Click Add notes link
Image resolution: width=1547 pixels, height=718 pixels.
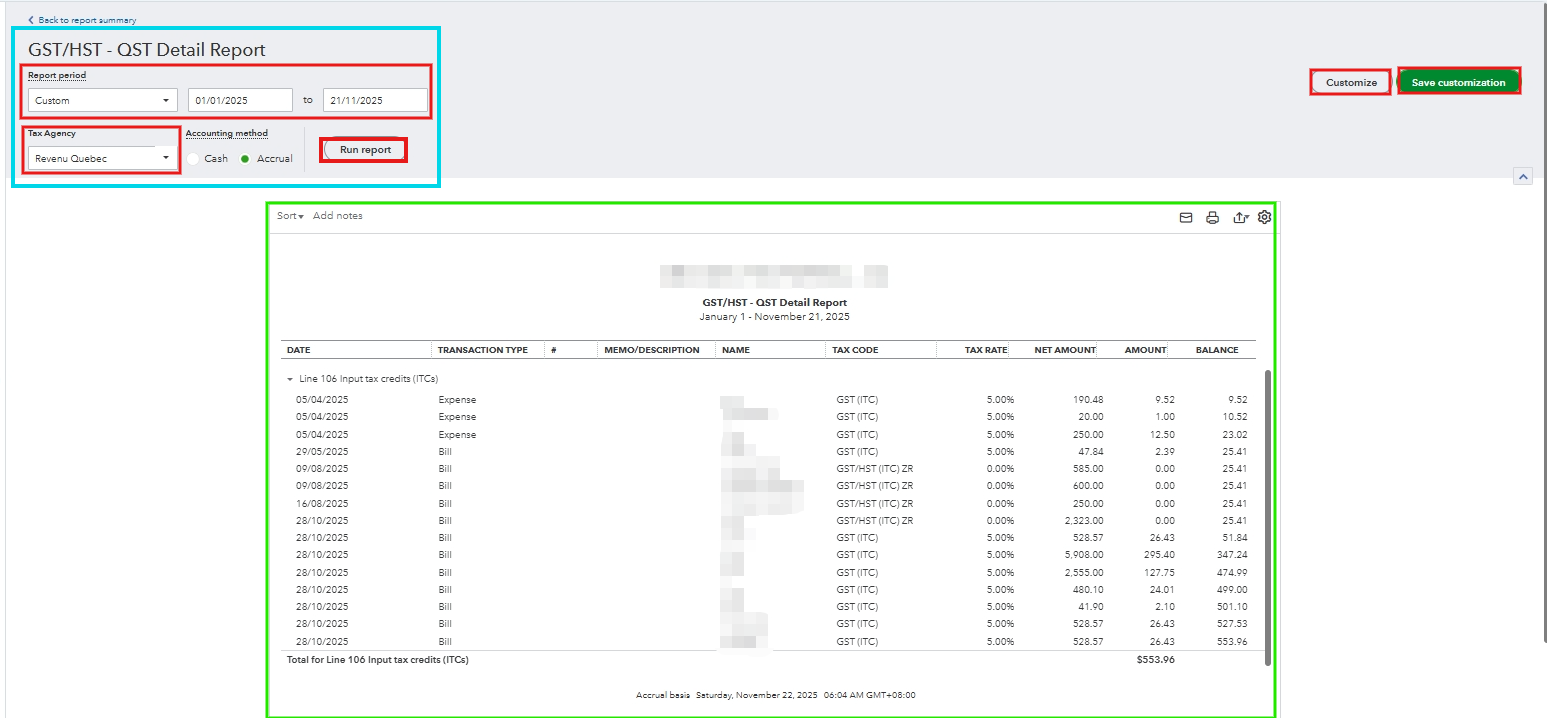click(338, 216)
